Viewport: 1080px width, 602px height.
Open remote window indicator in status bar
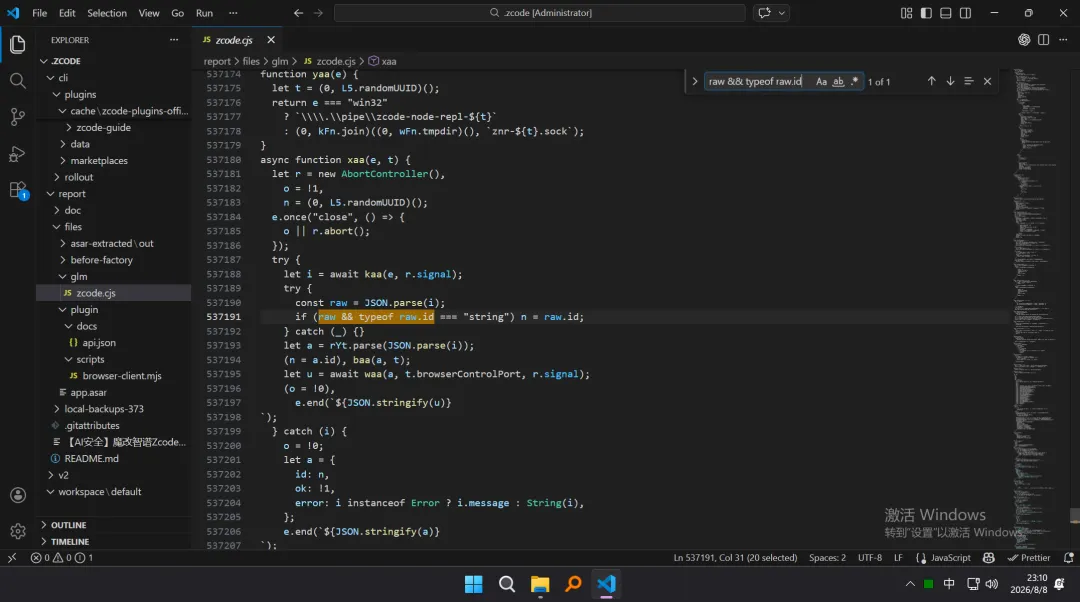(12, 558)
